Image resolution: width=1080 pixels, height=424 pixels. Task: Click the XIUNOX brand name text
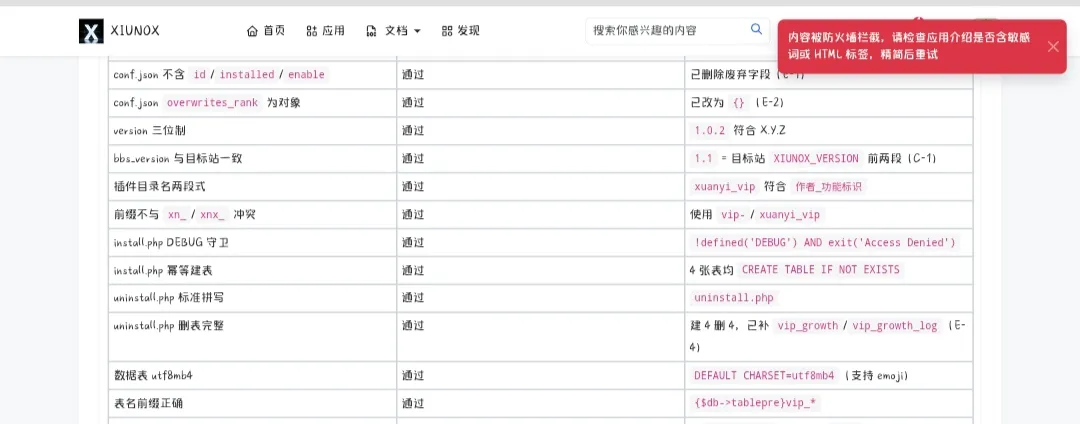pos(135,31)
